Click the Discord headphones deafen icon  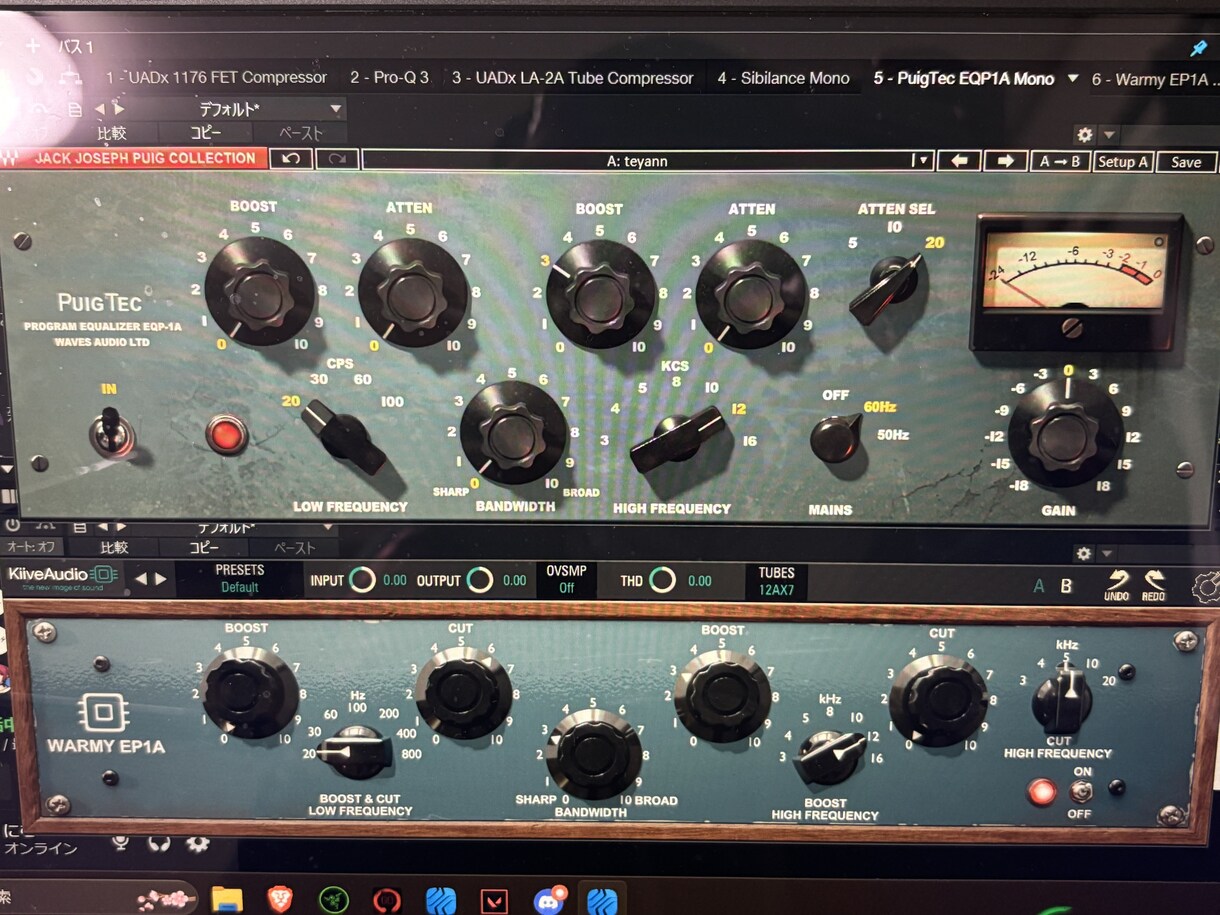159,842
